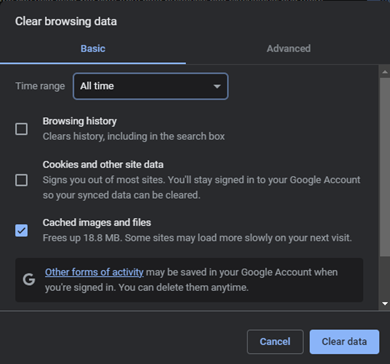Screen dimensions: 390x364
Task: Check Cookies and other site data
Action: (21, 180)
